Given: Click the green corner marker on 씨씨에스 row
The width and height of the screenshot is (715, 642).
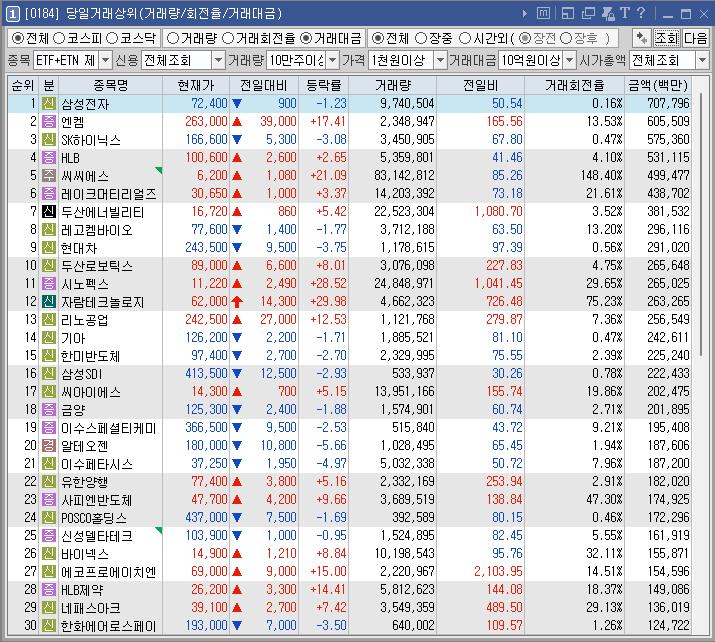Looking at the screenshot, I should (x=159, y=171).
